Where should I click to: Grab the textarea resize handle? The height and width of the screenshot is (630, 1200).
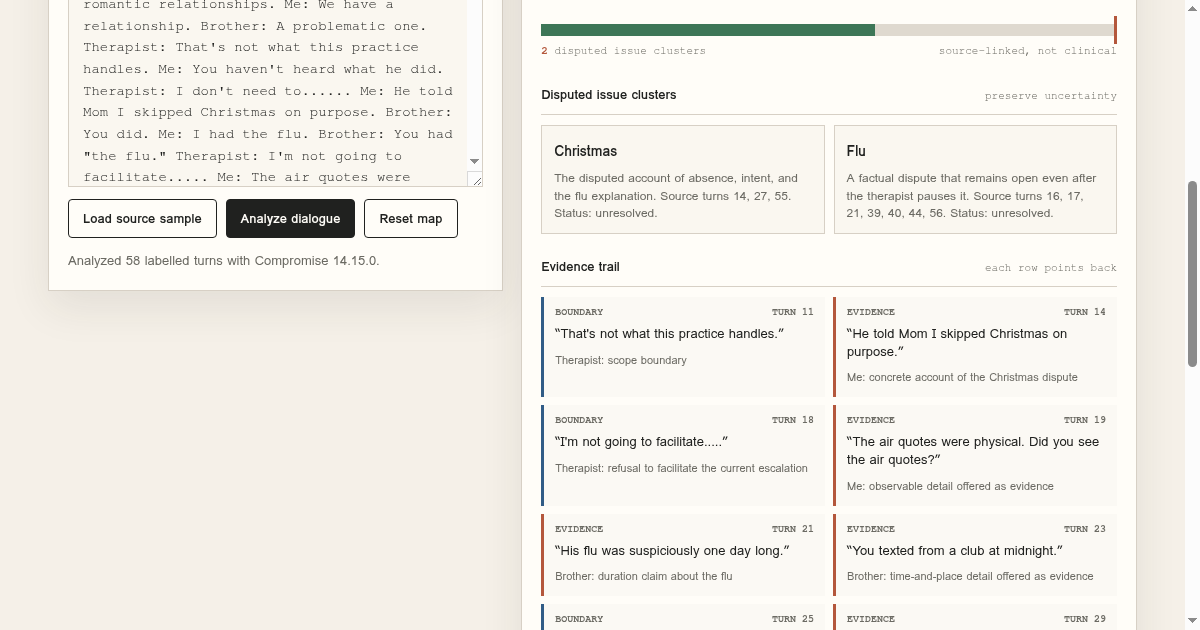(x=476, y=180)
